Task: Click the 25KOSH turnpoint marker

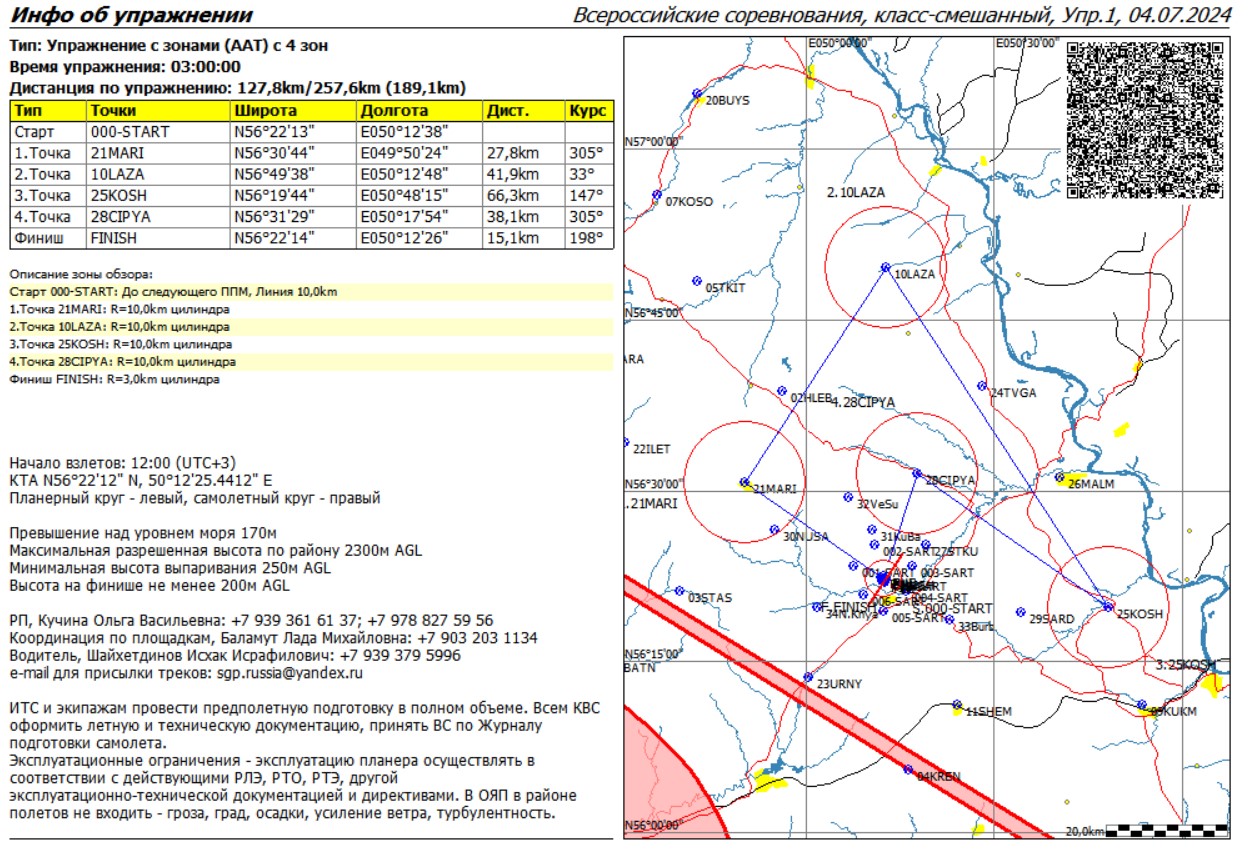Action: (1107, 606)
